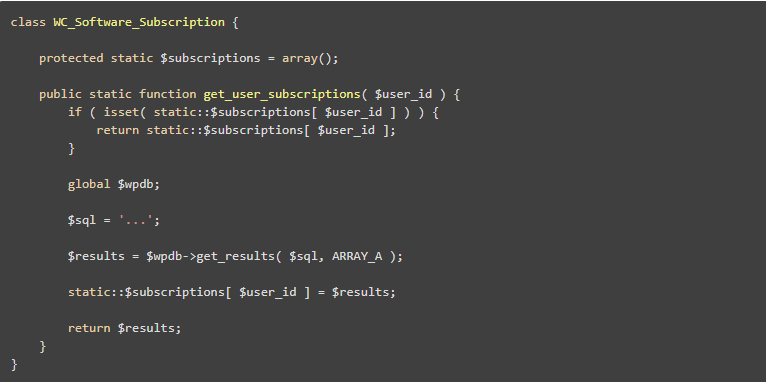Click the ARRAY_A constant
766x382 pixels.
pyautogui.click(x=357, y=256)
